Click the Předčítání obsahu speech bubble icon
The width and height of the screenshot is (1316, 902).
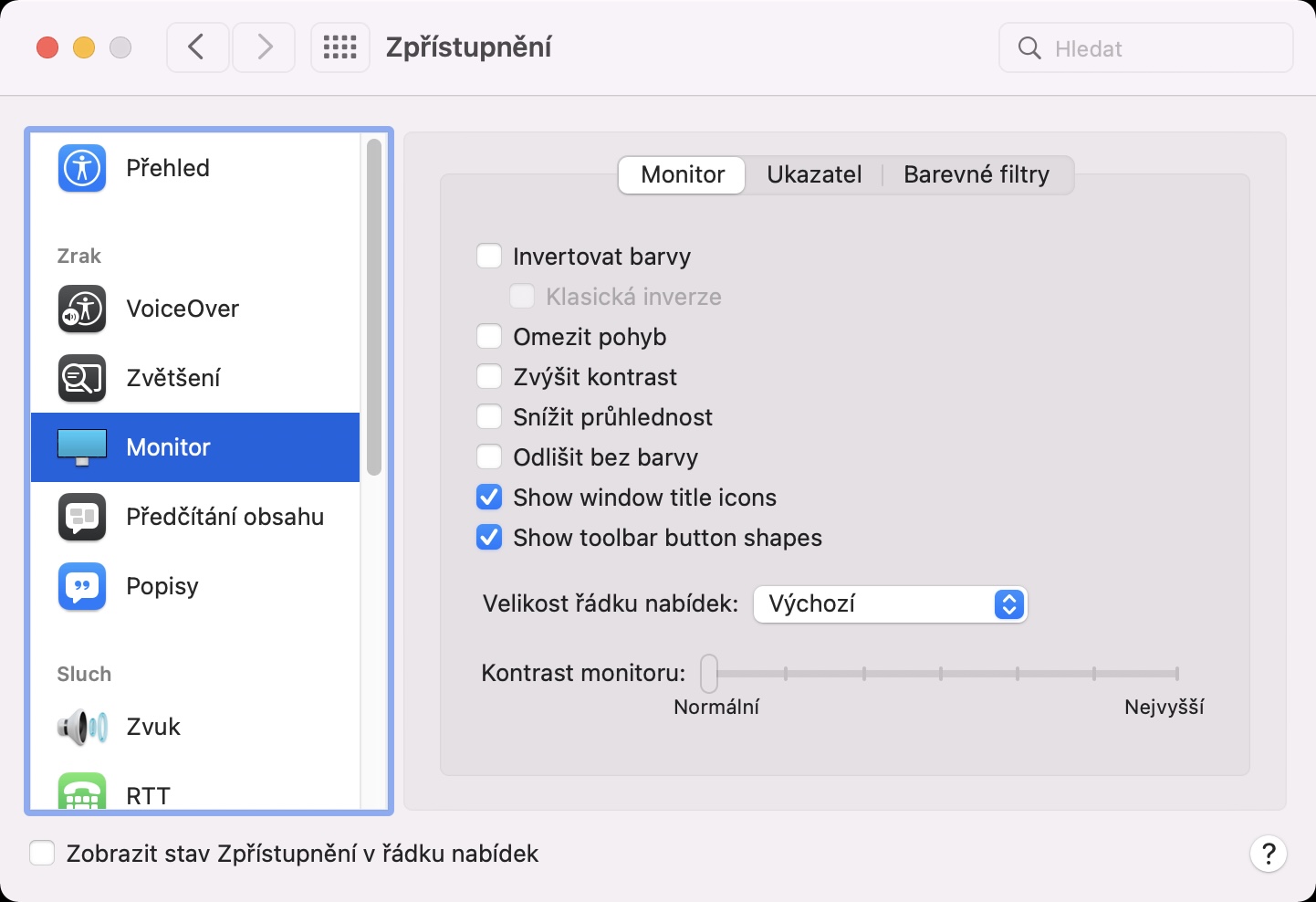coord(82,517)
